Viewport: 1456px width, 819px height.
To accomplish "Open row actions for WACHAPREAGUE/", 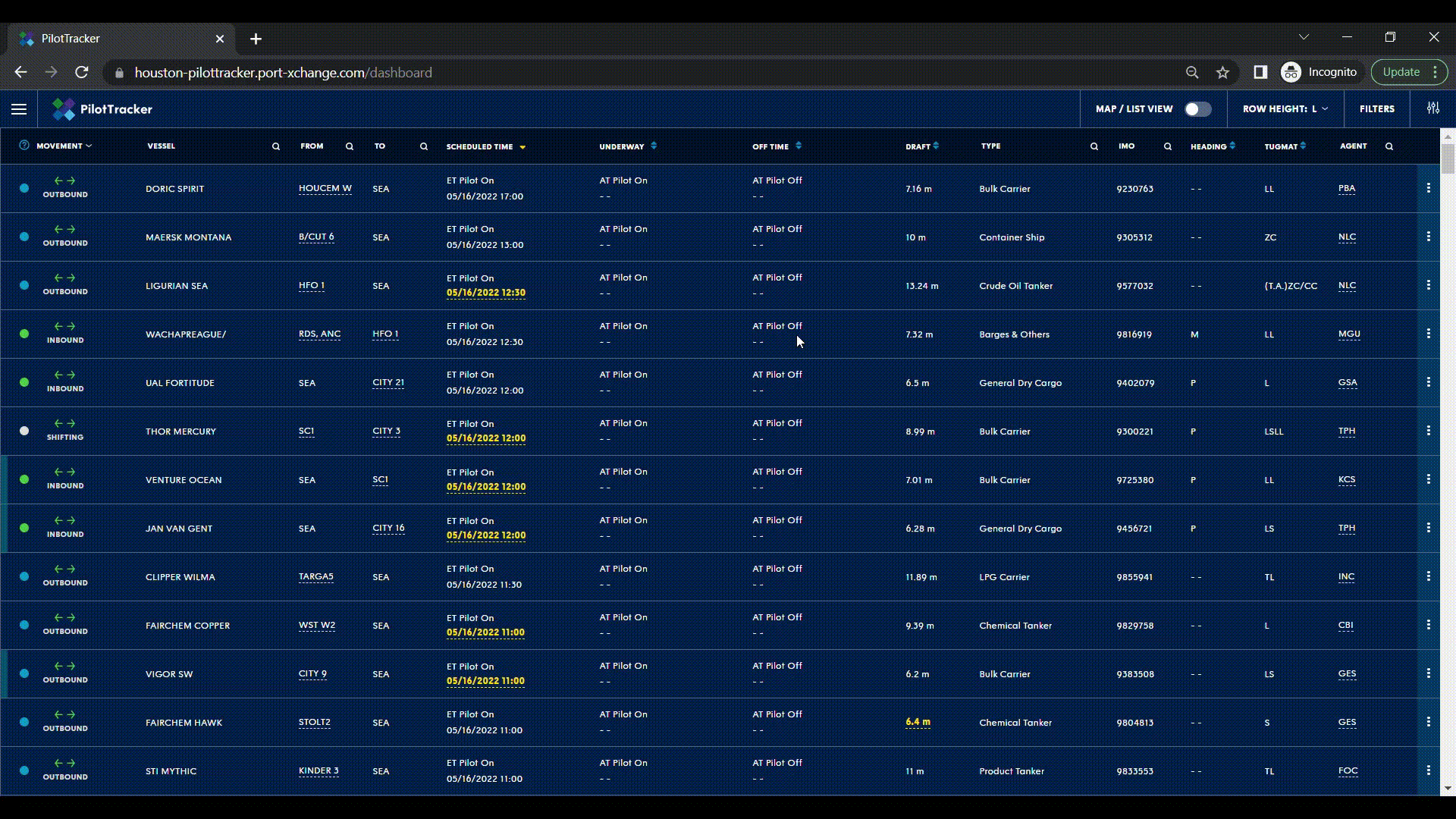I will pyautogui.click(x=1429, y=334).
